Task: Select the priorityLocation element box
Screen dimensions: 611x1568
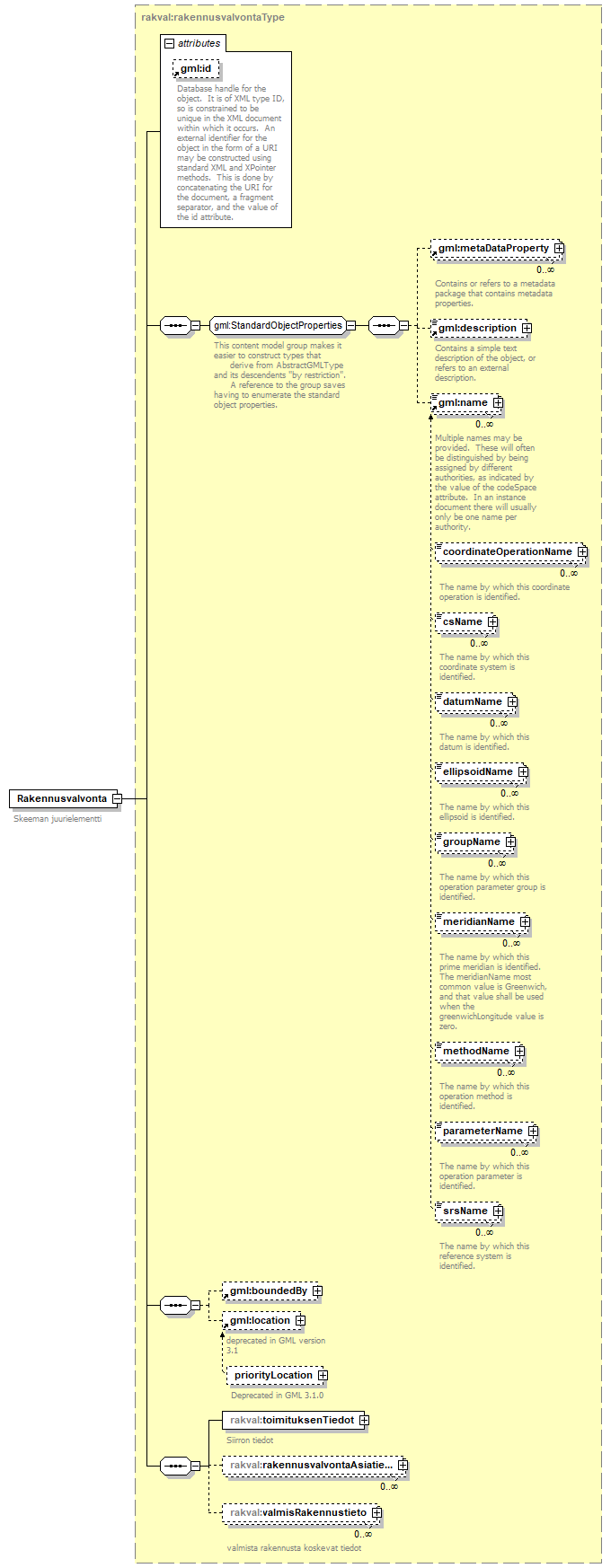Action: click(x=273, y=1375)
